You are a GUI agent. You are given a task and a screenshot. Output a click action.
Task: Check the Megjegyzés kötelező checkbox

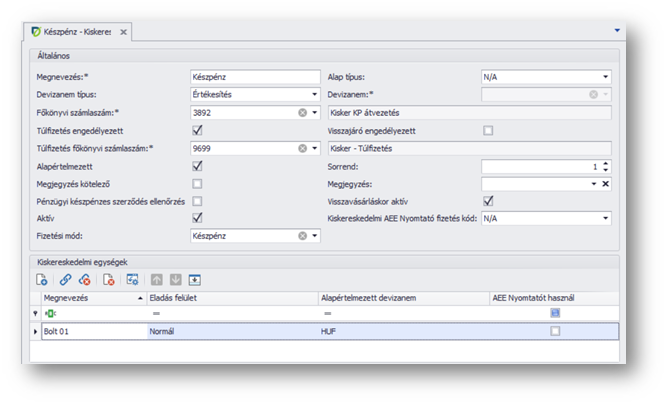[x=197, y=184]
